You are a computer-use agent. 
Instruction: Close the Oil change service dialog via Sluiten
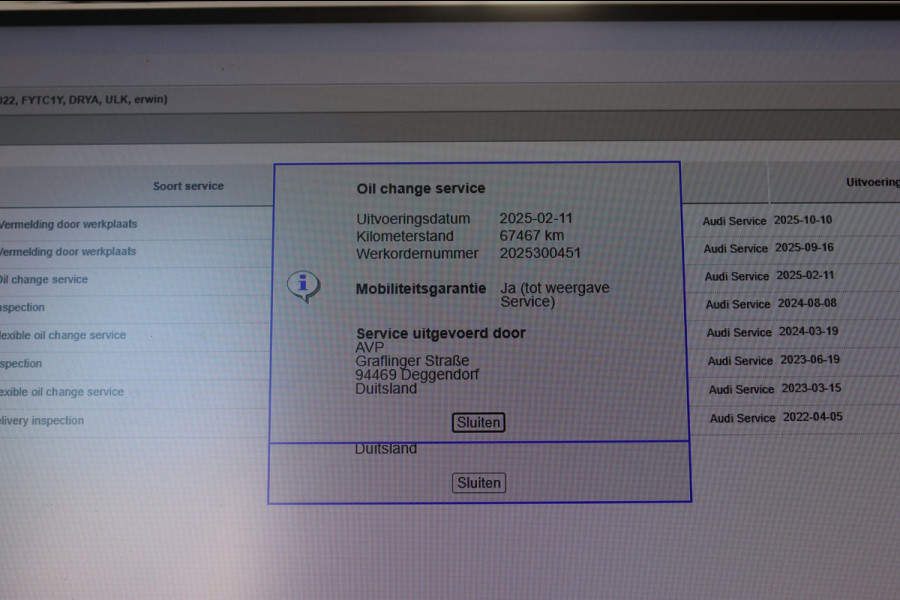pyautogui.click(x=478, y=422)
